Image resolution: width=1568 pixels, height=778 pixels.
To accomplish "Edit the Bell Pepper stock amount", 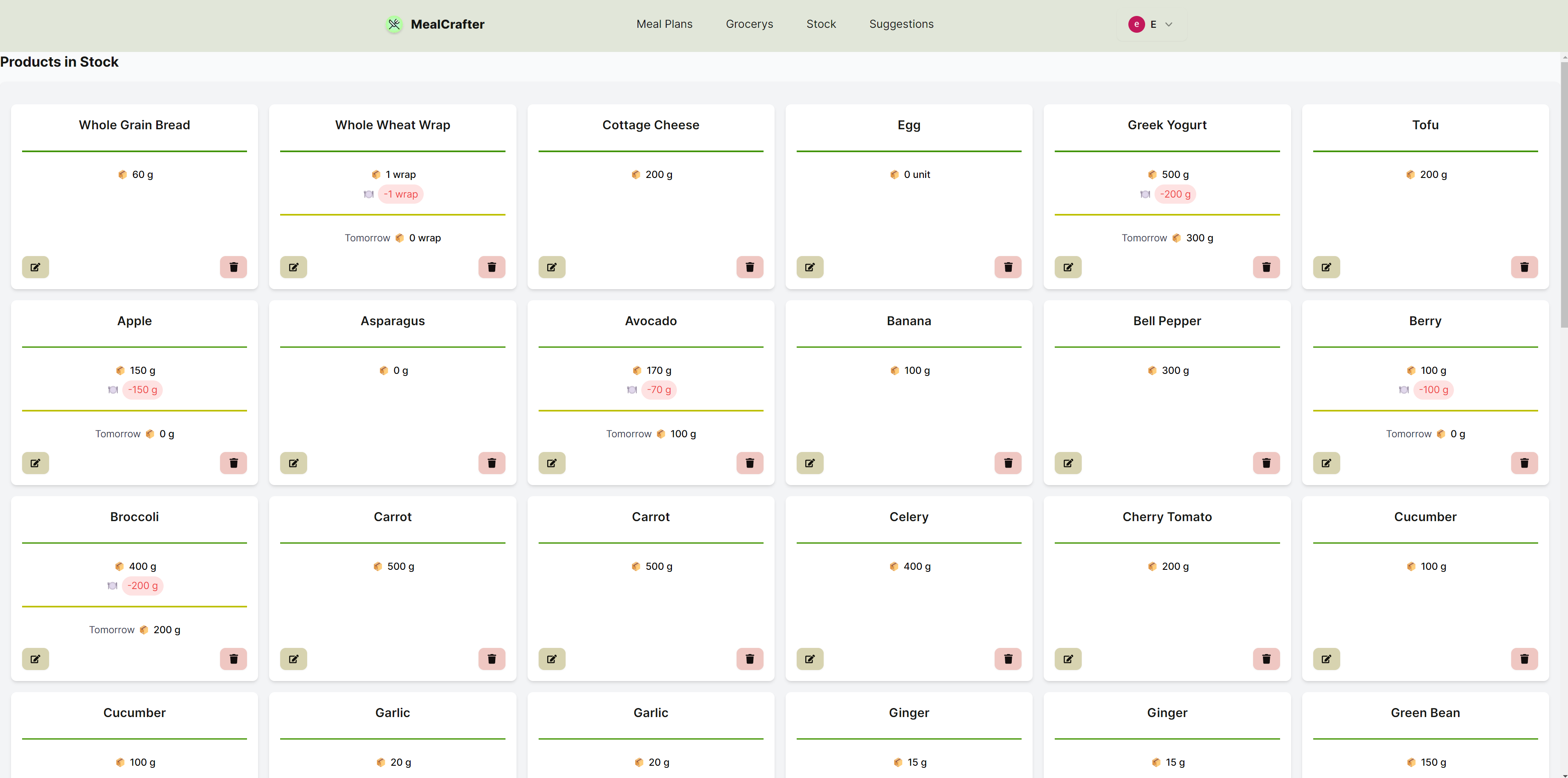I will tap(1068, 463).
